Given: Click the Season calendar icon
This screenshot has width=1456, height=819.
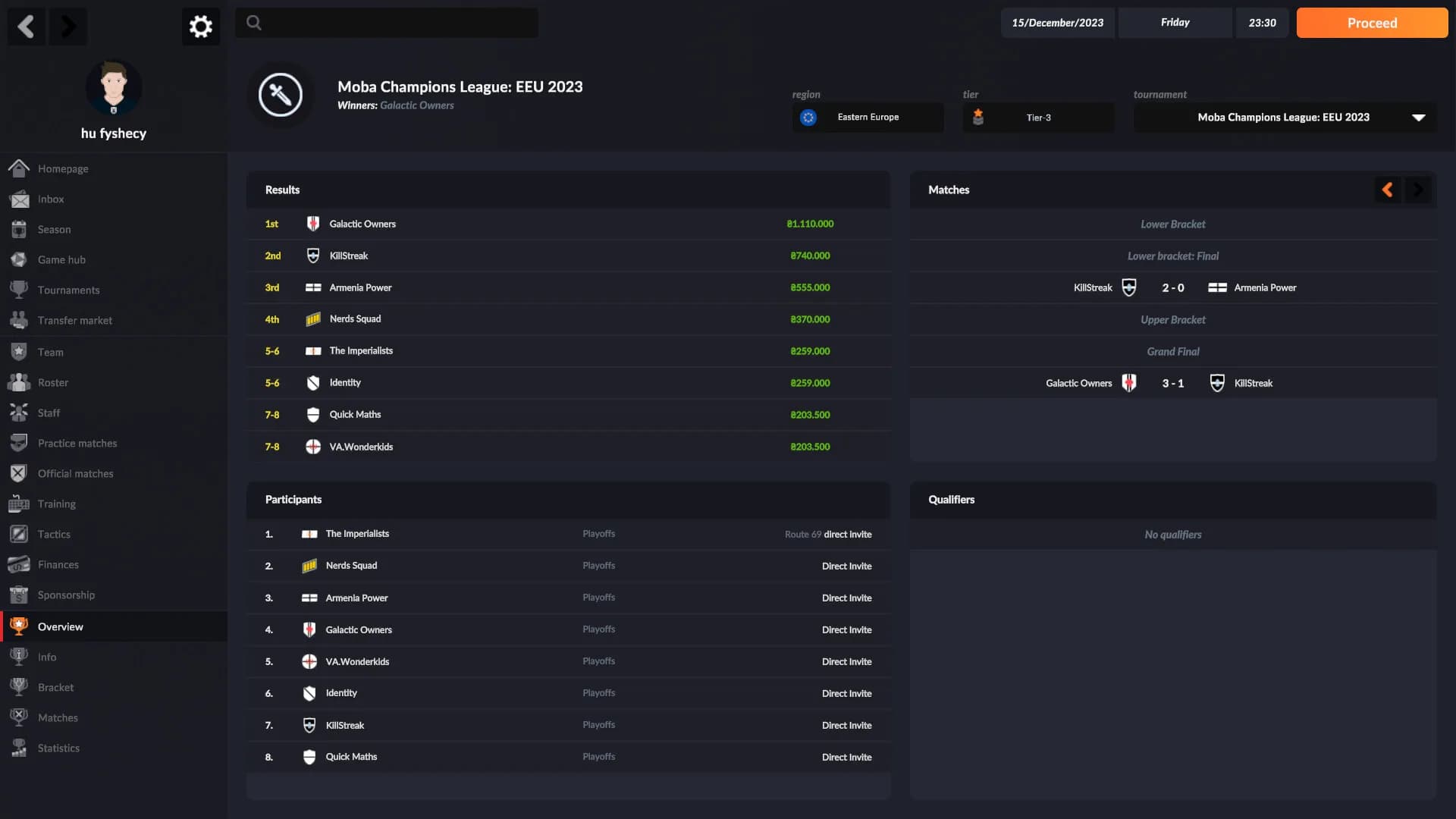Looking at the screenshot, I should point(19,229).
